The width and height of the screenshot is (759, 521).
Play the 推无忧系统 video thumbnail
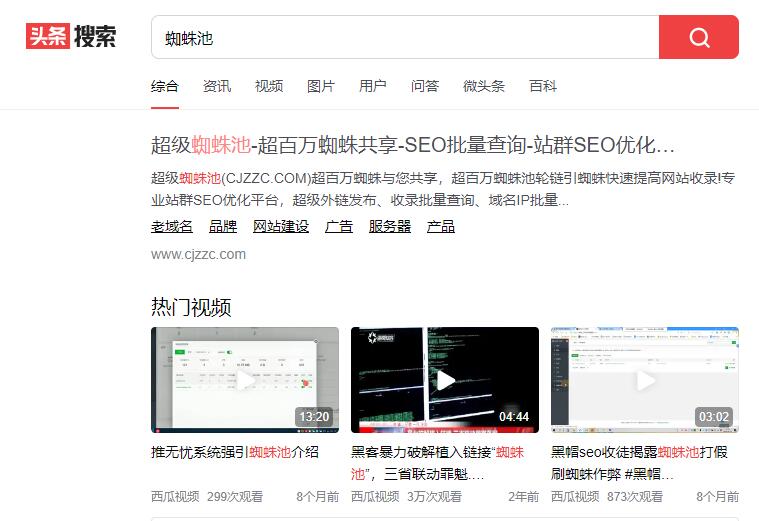coord(244,379)
